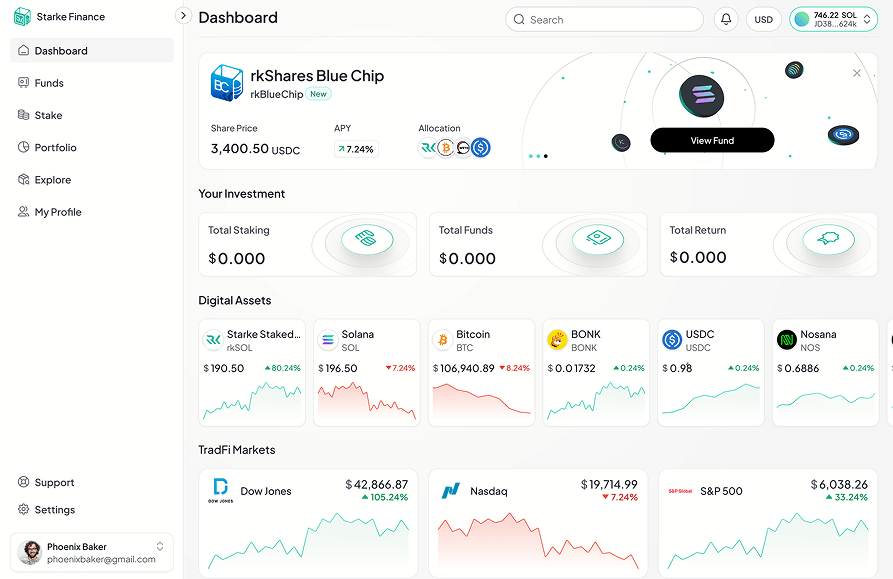
Task: Expand the Phoenix Baker account switcher
Action: coord(160,547)
